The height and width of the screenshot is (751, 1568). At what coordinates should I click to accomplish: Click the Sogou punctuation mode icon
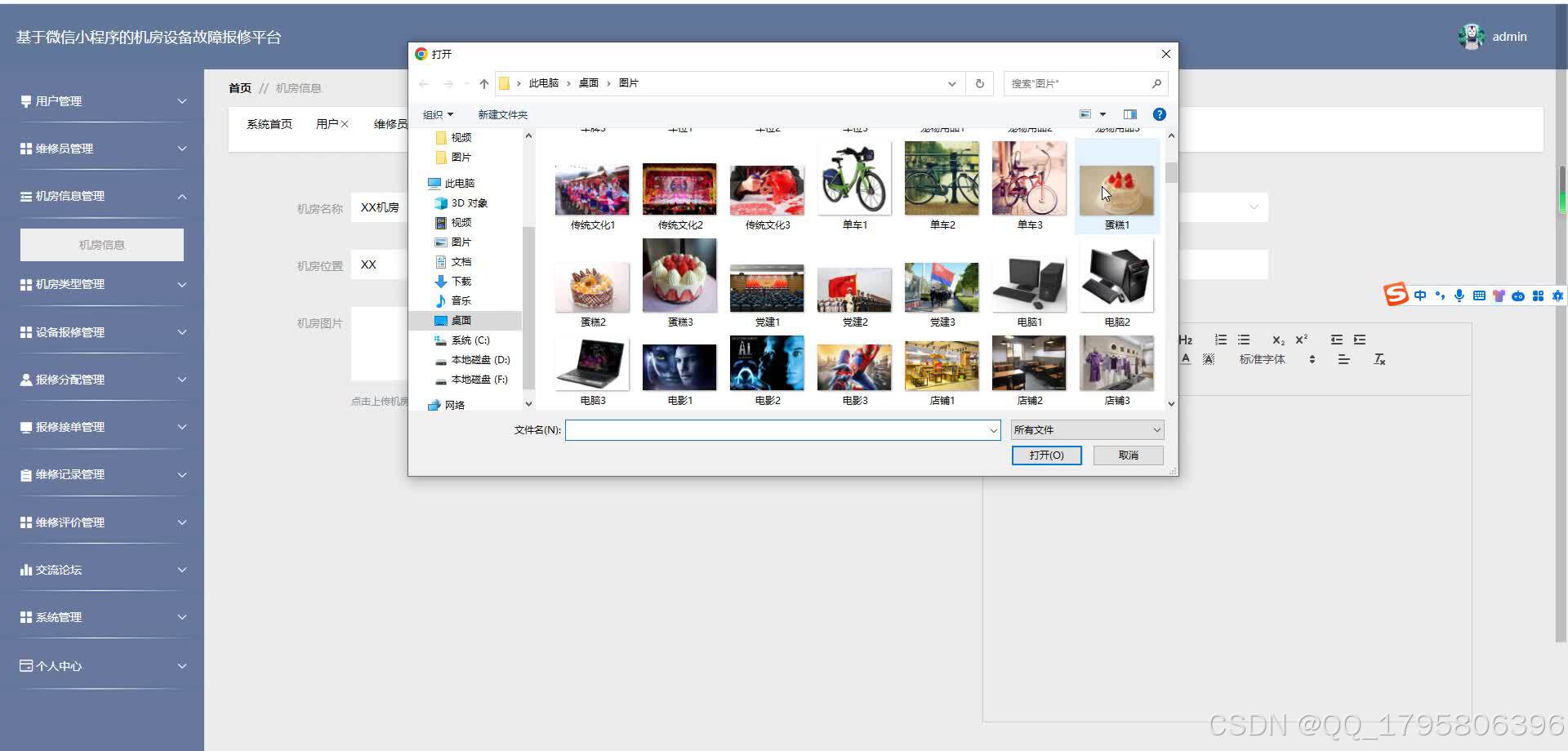pos(1440,296)
